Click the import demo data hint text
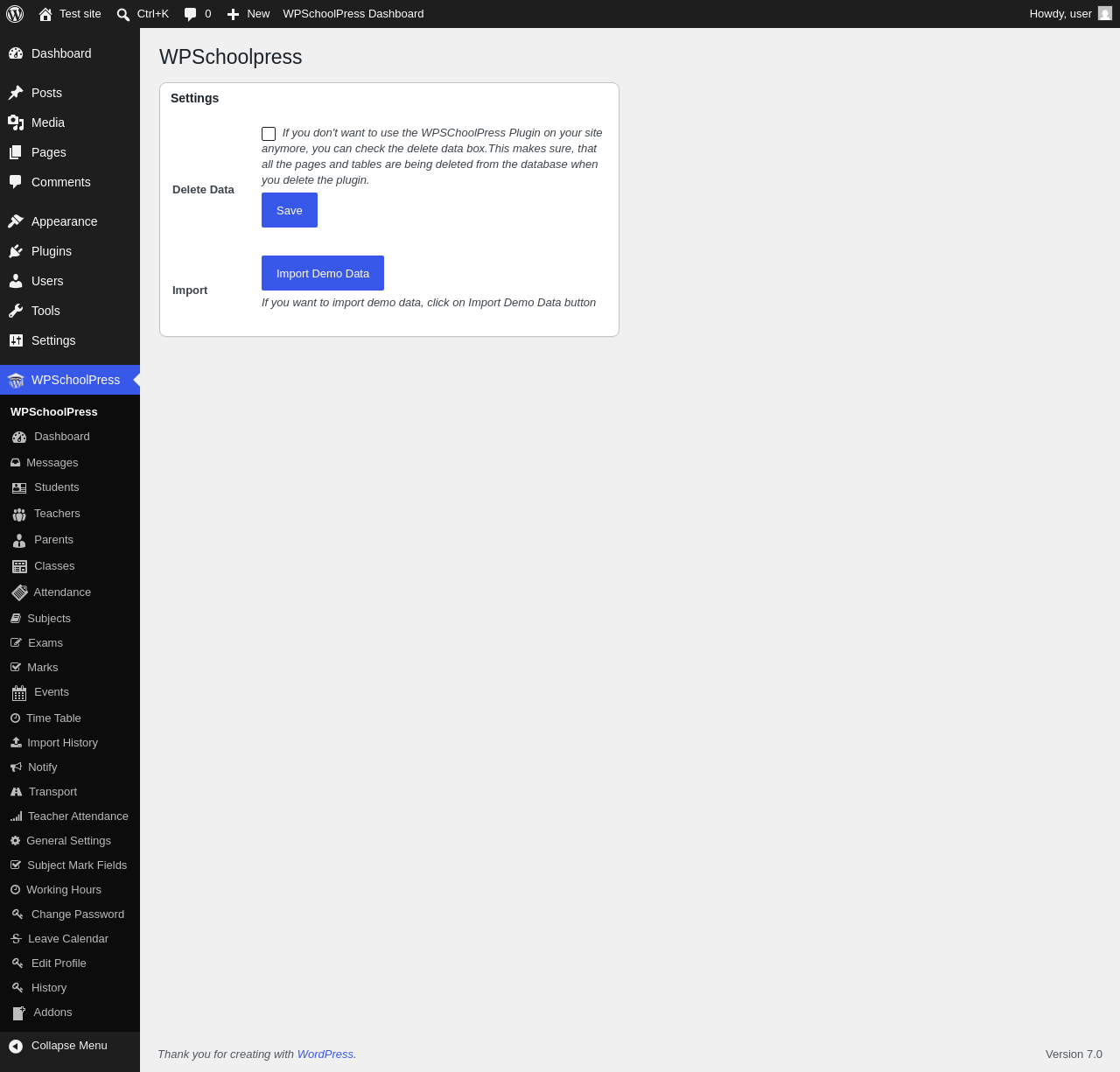The width and height of the screenshot is (1120, 1072). pyautogui.click(x=429, y=303)
